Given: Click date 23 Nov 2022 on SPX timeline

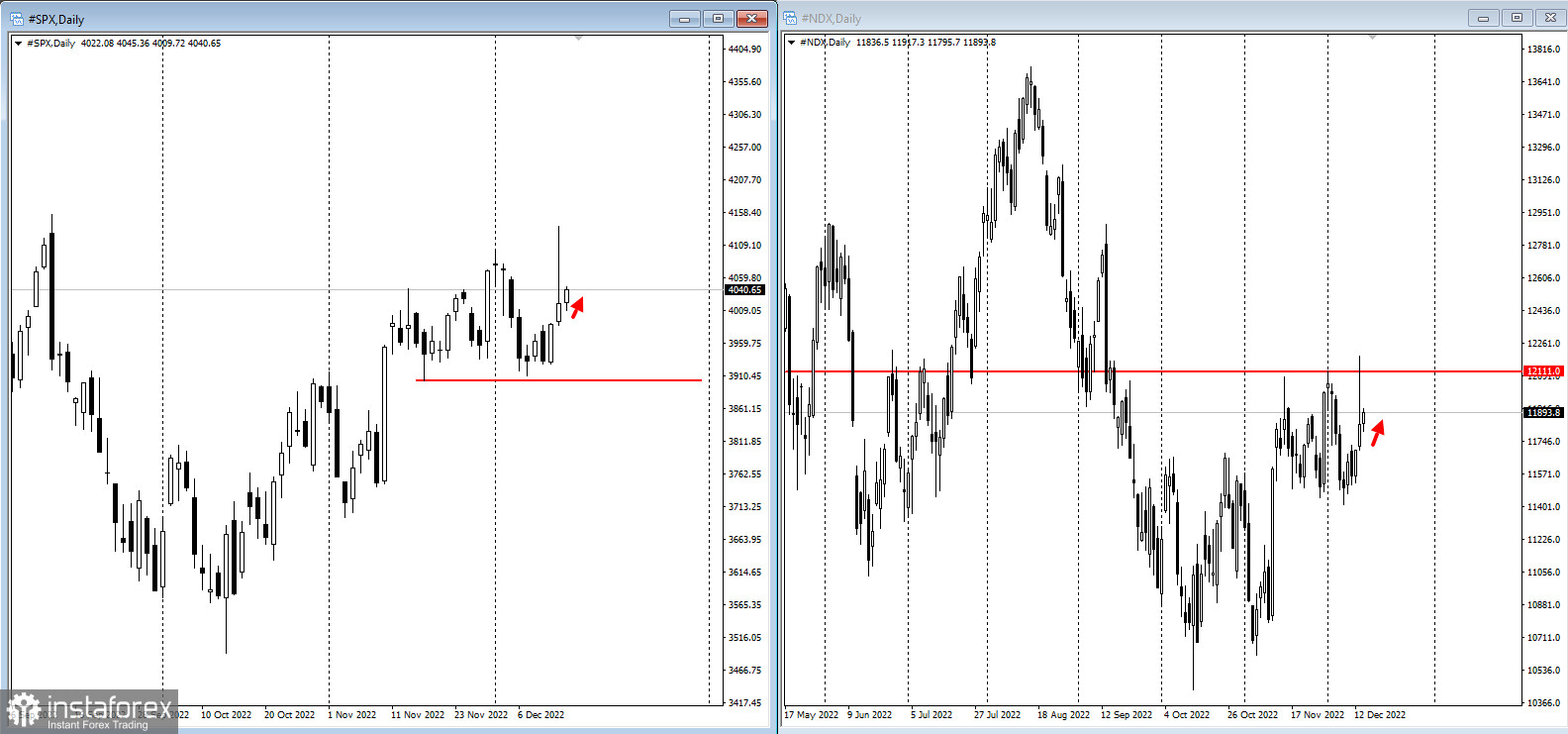Looking at the screenshot, I should pos(480,715).
